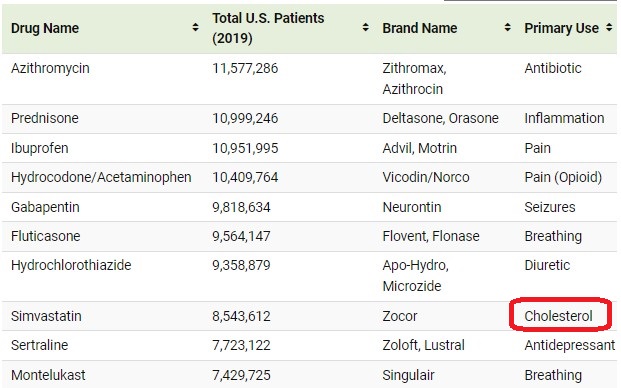Click the Primary Use column header
Viewport: 621px width, 388px height.
(561, 28)
